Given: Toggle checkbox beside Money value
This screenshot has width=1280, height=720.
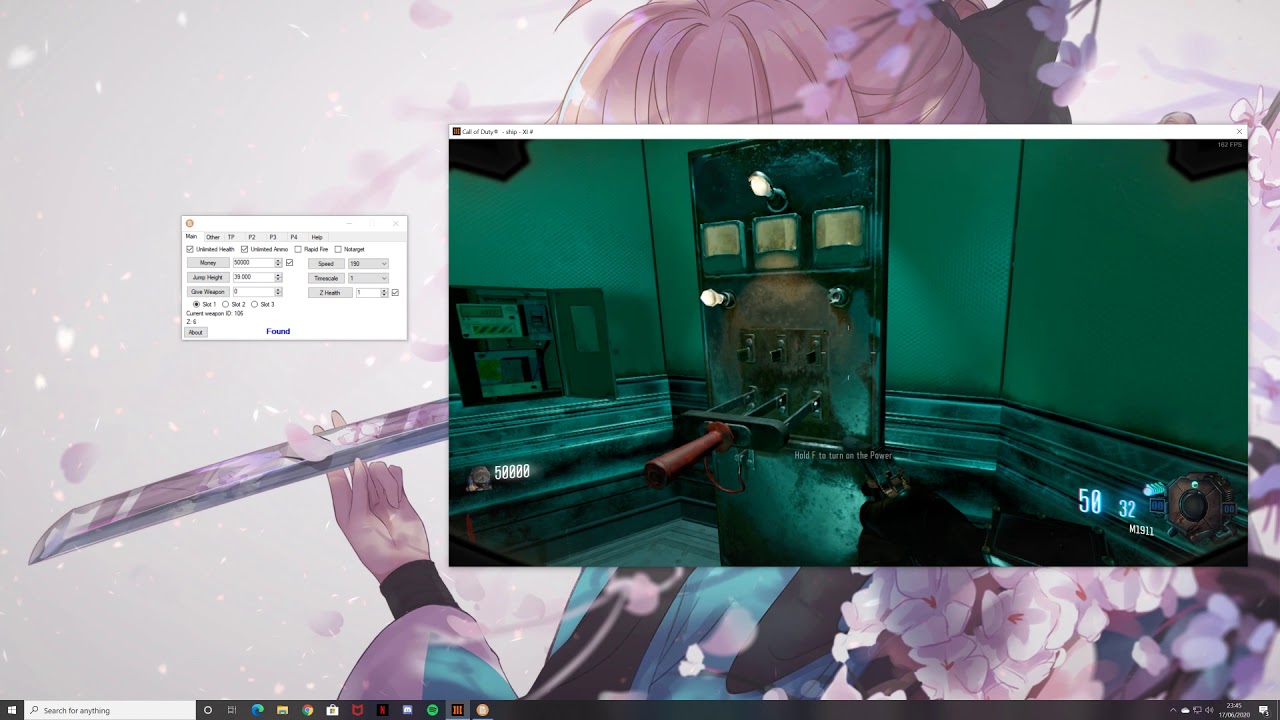Looking at the screenshot, I should (x=289, y=263).
